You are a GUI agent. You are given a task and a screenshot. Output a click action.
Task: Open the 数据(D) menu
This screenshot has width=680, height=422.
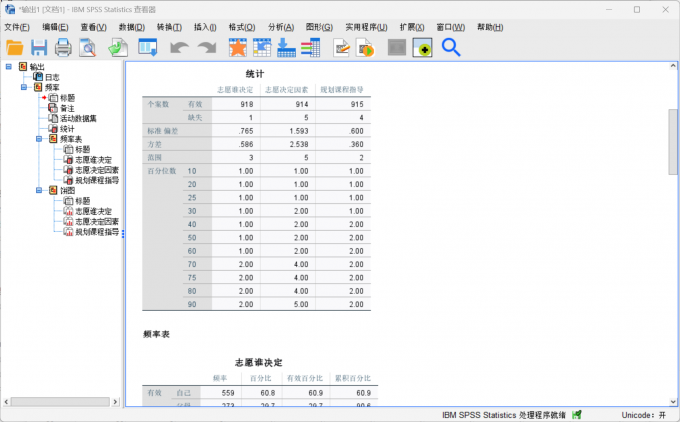132,27
